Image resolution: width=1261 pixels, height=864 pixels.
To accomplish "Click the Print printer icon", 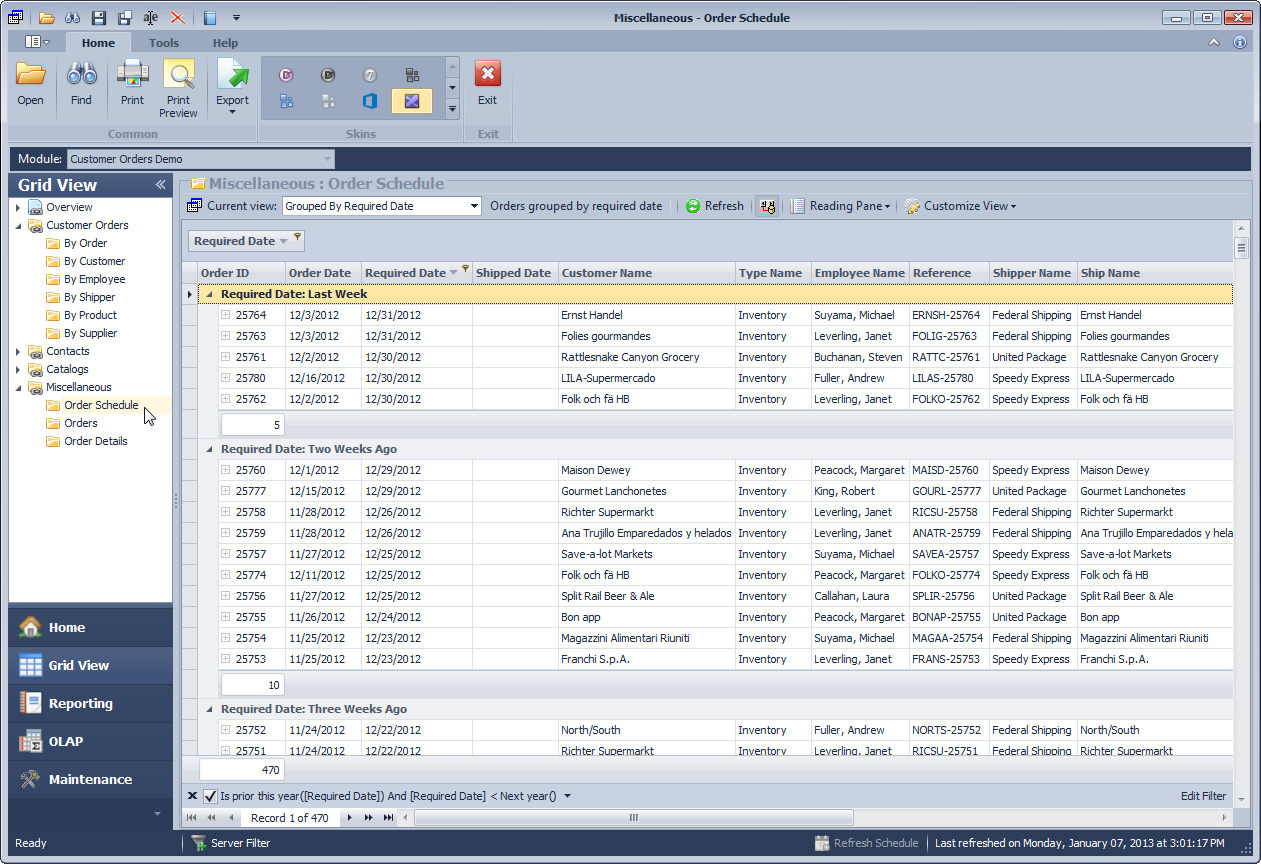I will point(132,75).
